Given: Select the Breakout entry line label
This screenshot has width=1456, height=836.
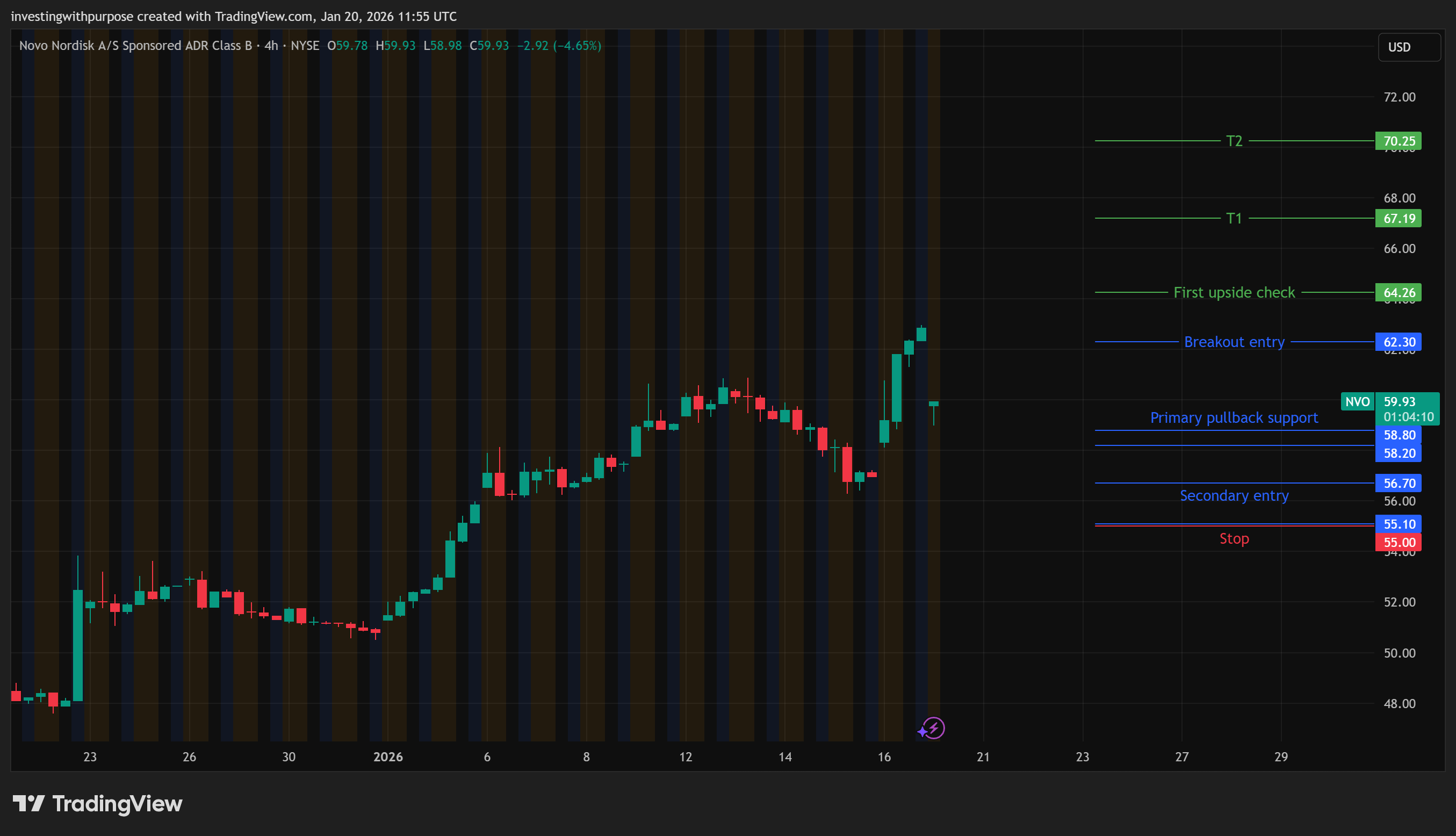Looking at the screenshot, I should pos(1234,342).
